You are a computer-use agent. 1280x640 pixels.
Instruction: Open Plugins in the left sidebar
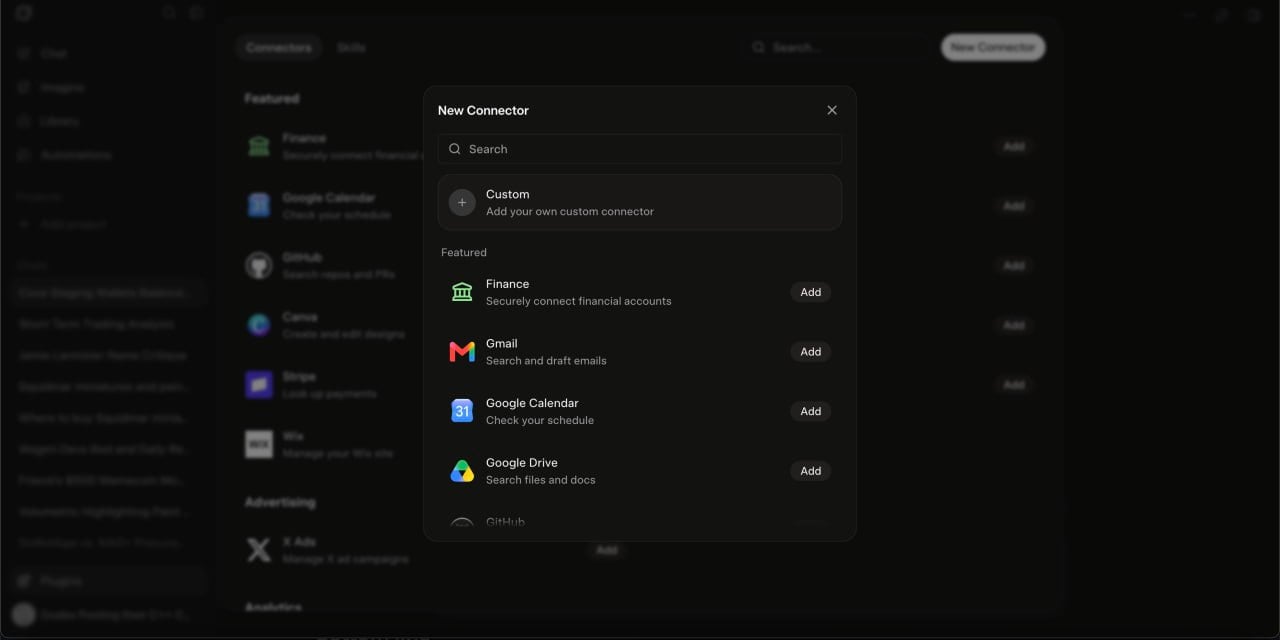click(x=107, y=581)
